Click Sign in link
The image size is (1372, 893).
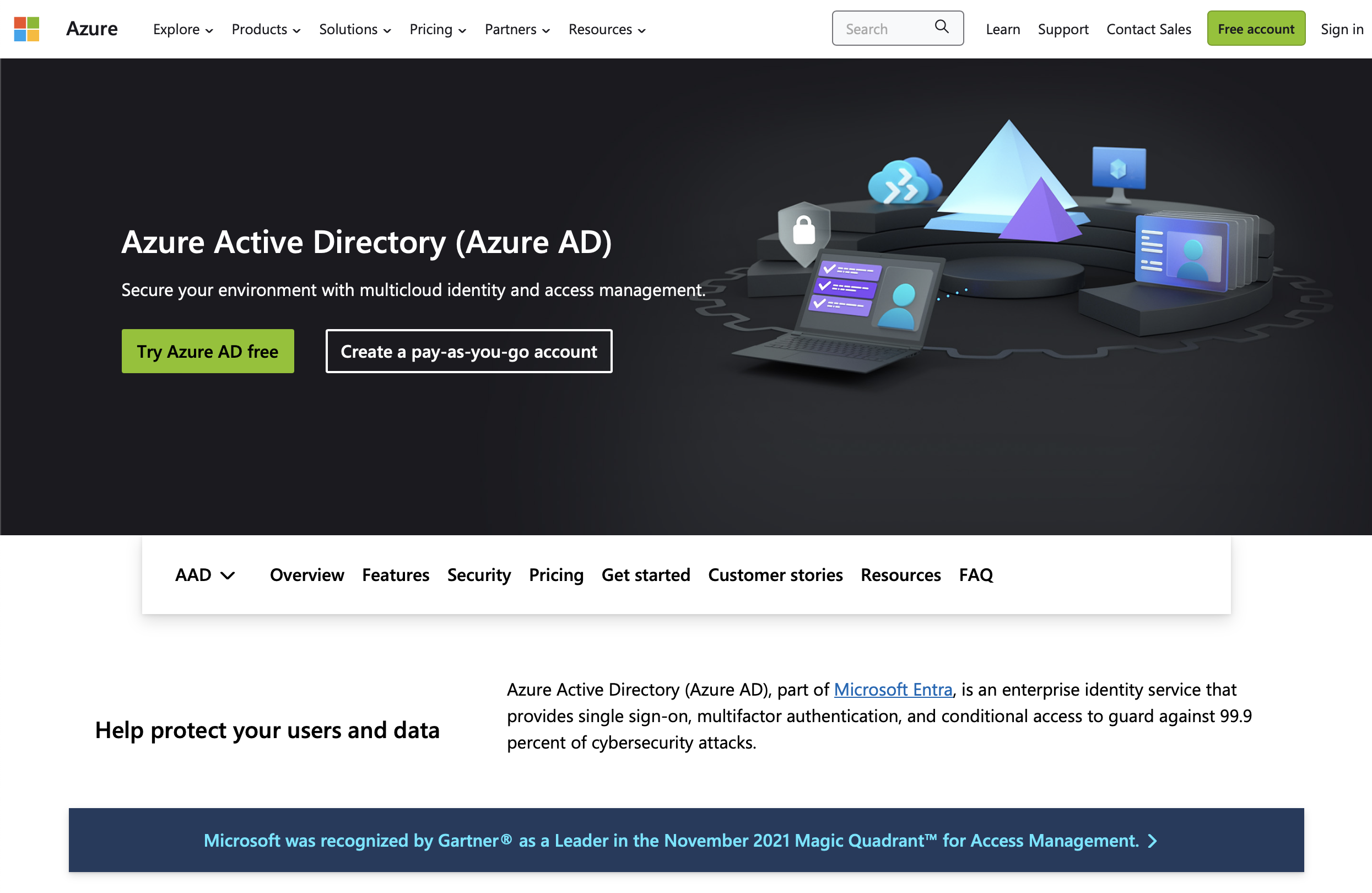[x=1342, y=29]
